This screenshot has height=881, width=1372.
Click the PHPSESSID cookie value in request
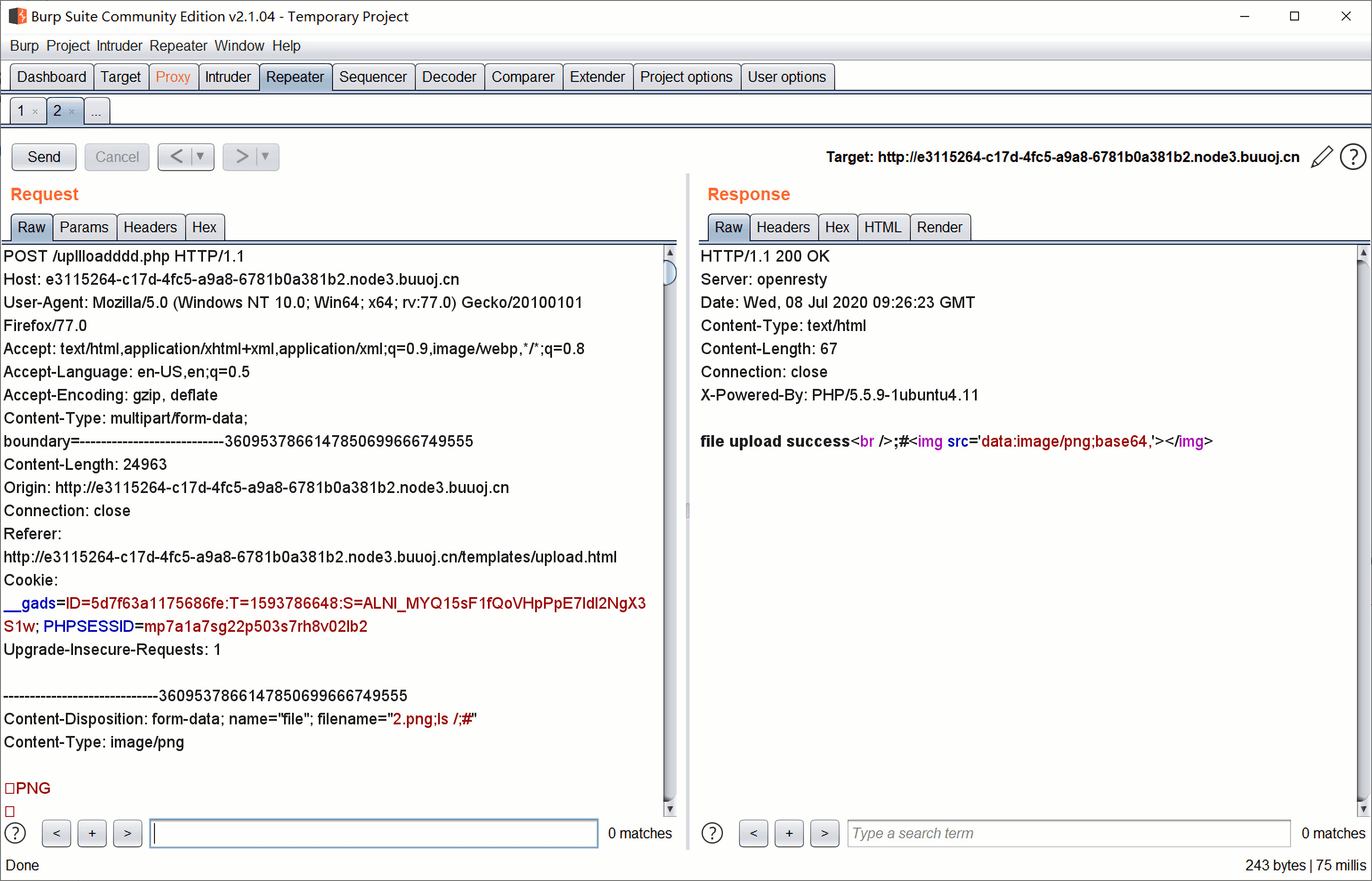pos(256,626)
